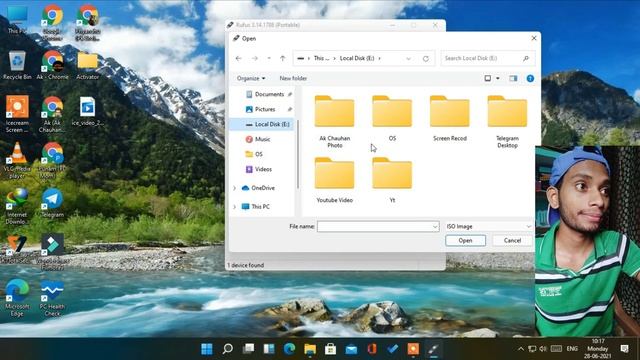The image size is (640, 360).
Task: Expand the This PC tree node
Action: click(234, 207)
